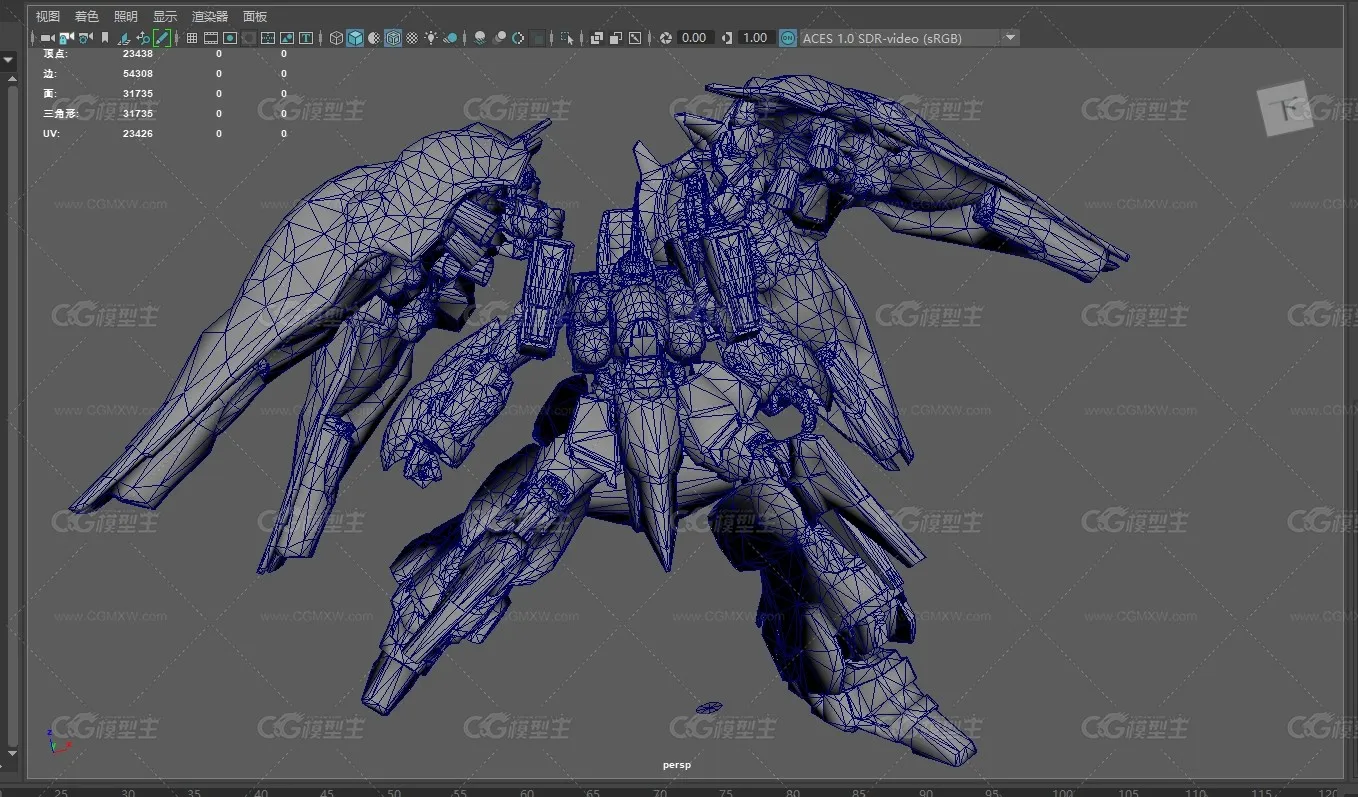Click the Use All Lights bulb
The image size is (1358, 797).
point(431,38)
